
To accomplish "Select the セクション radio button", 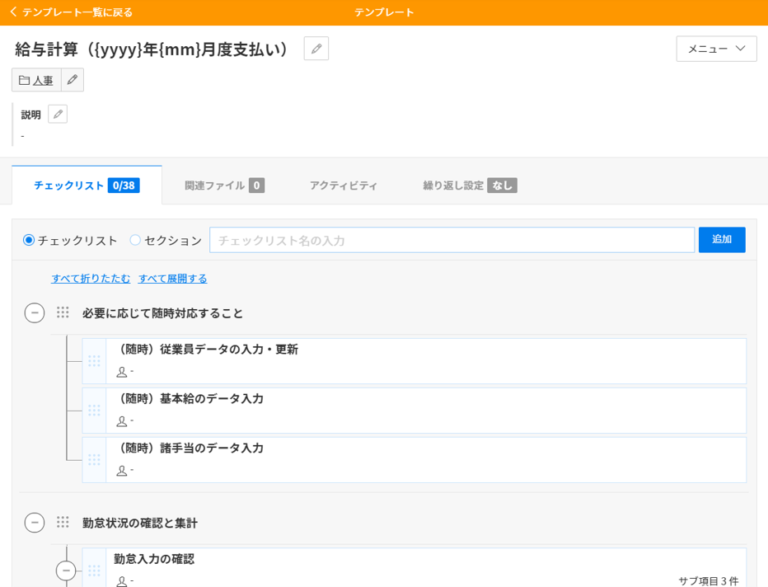I will 136,240.
